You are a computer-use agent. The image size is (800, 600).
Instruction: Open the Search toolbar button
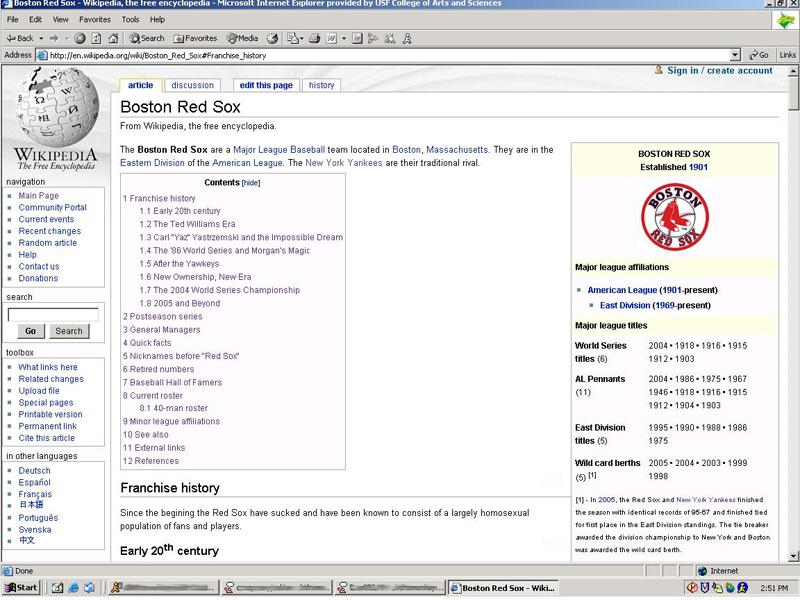tap(147, 38)
